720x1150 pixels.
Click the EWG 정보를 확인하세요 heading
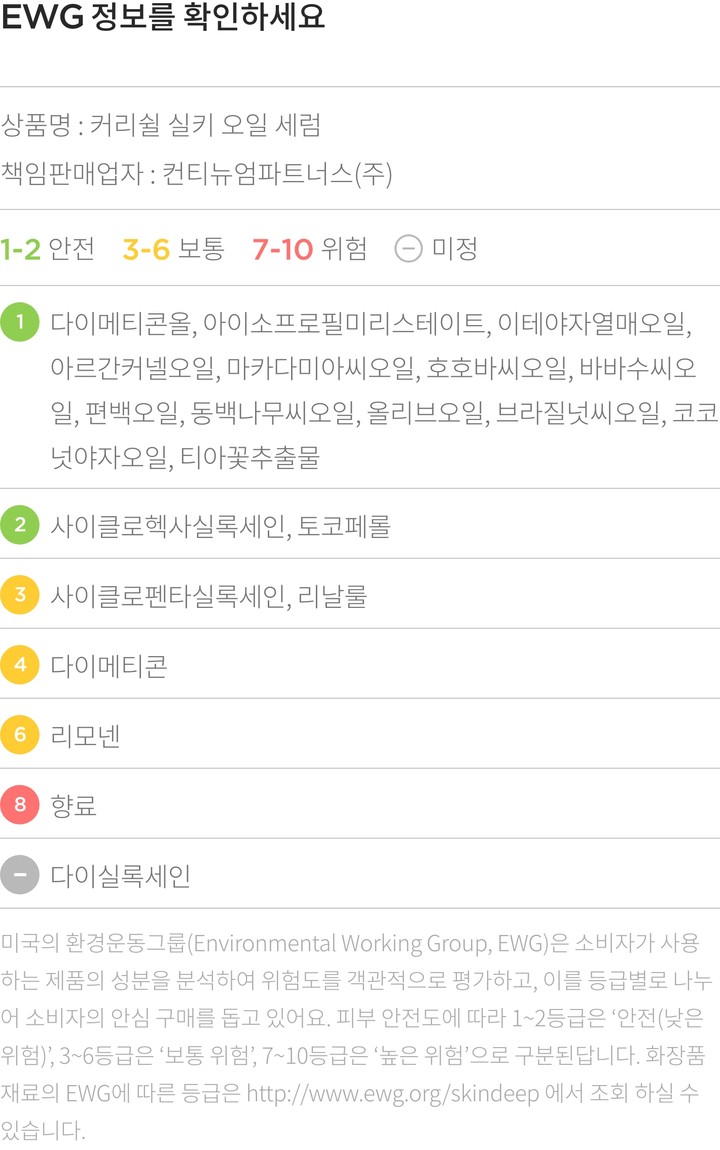point(163,19)
